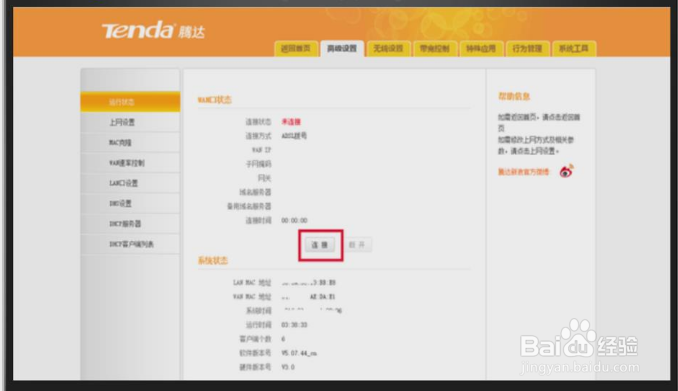Click the client count value 6
The height and width of the screenshot is (391, 678).
(x=283, y=339)
